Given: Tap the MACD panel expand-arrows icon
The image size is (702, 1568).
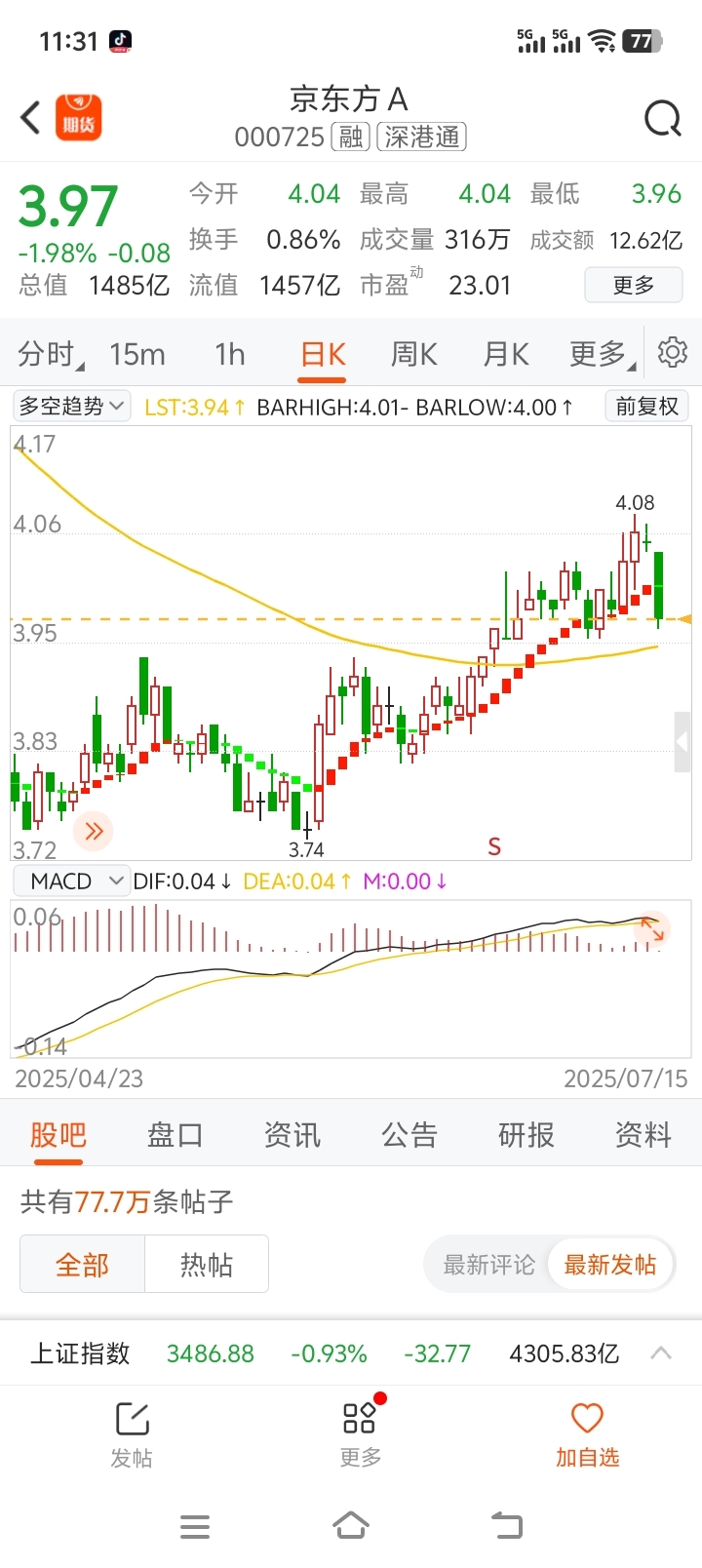Looking at the screenshot, I should (651, 931).
